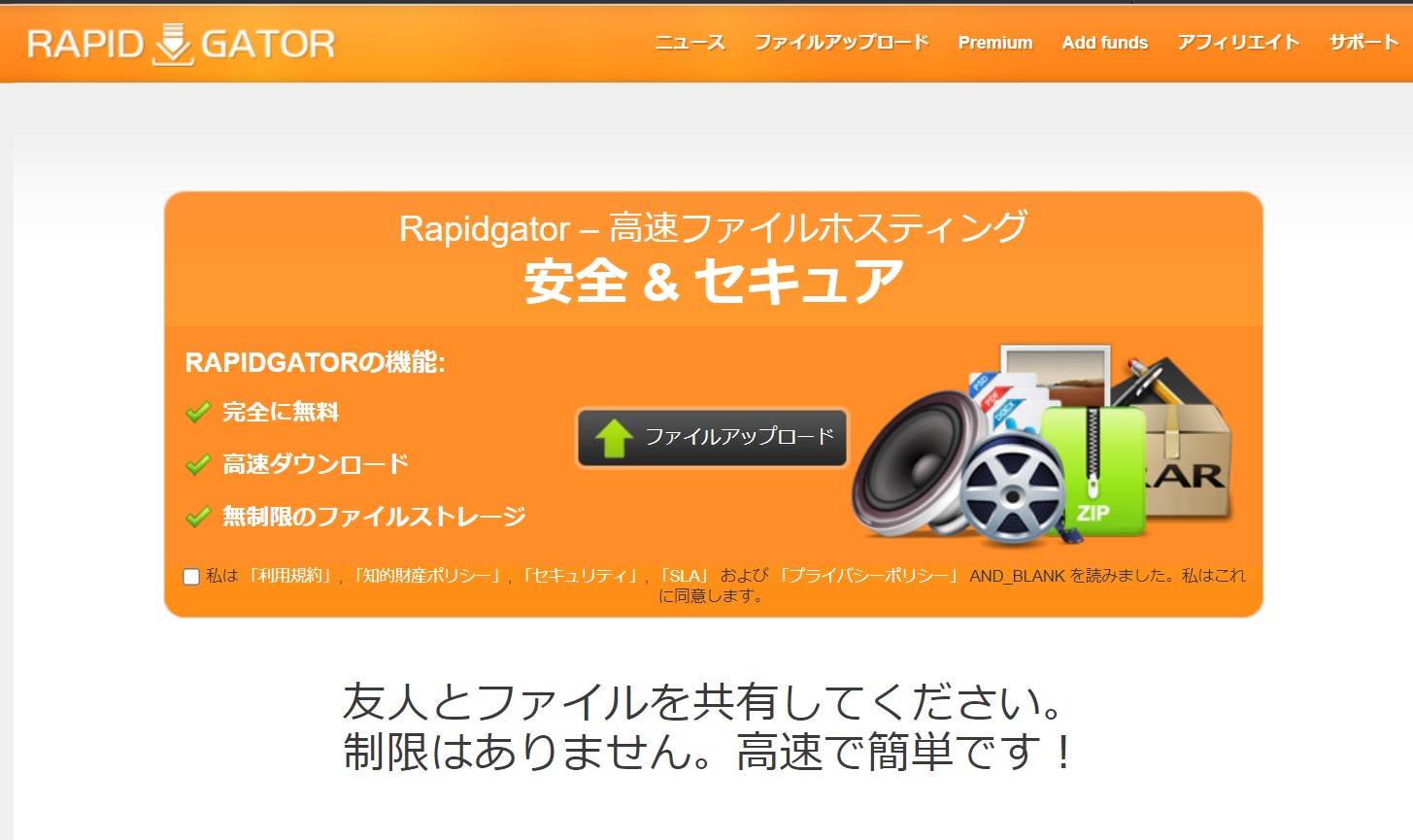Click the photo picture icon
The image size is (1413, 840).
click(x=1056, y=376)
